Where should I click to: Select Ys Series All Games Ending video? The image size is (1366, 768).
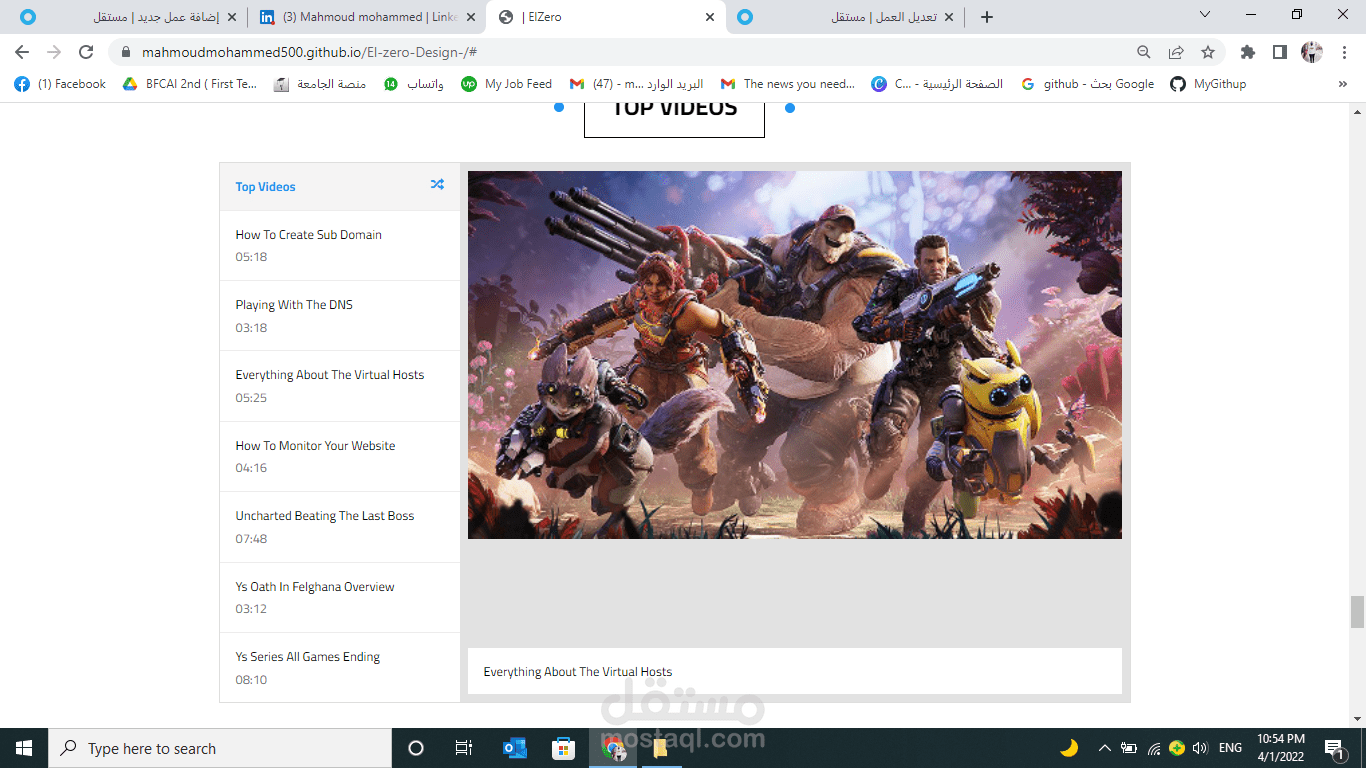tap(340, 667)
